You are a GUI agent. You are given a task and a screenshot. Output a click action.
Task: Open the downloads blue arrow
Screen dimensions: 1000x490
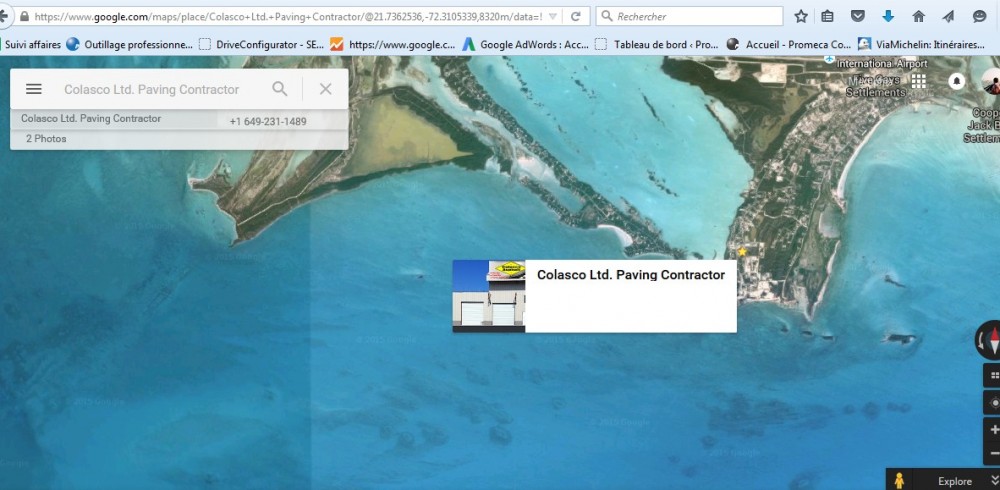coord(888,17)
